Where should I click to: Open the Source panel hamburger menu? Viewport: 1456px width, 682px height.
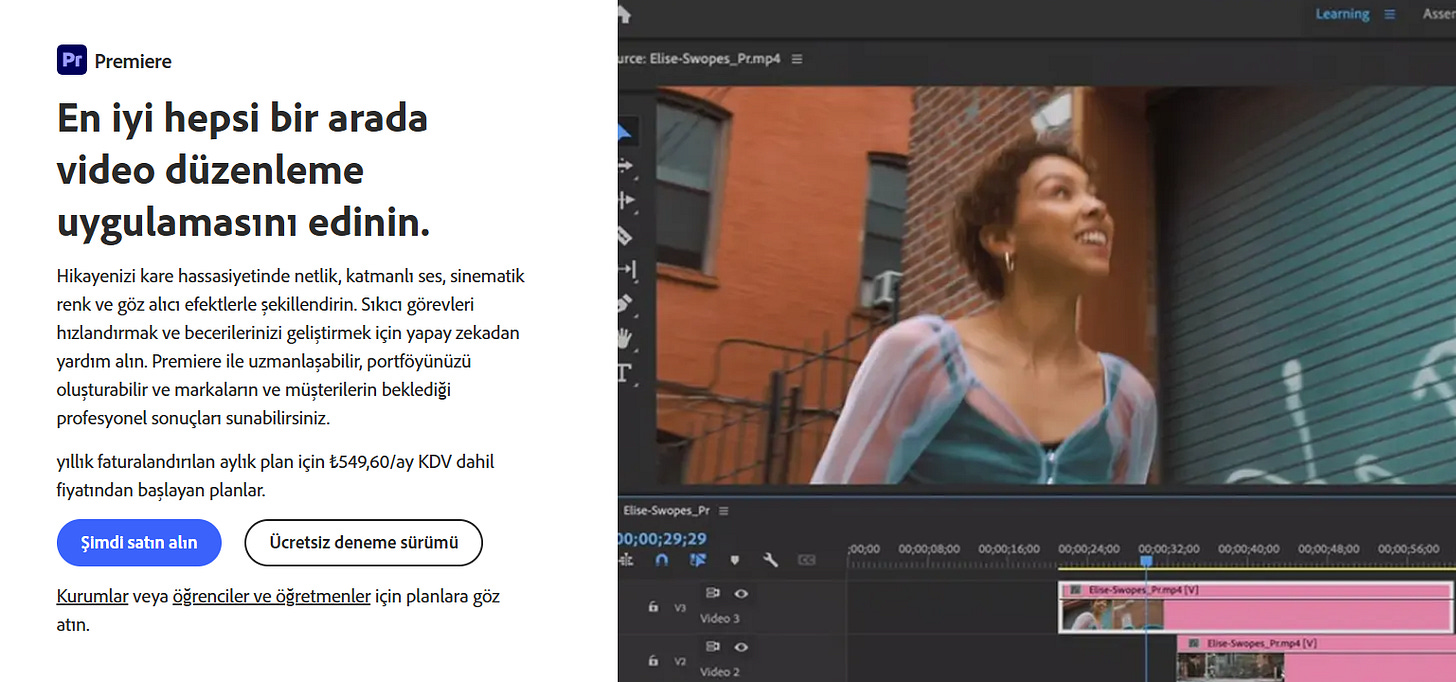(x=797, y=59)
